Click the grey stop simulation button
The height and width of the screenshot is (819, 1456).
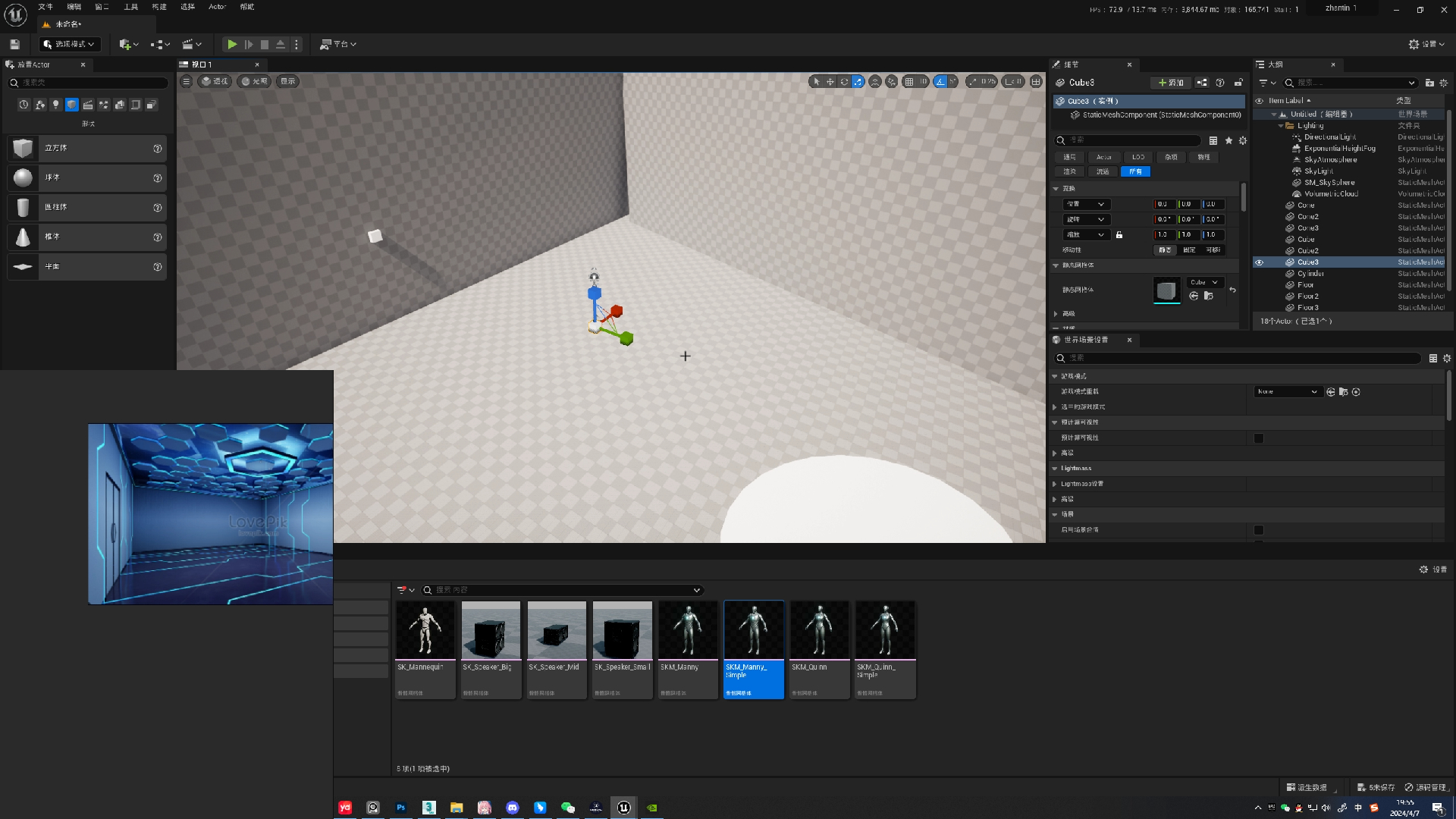click(264, 44)
